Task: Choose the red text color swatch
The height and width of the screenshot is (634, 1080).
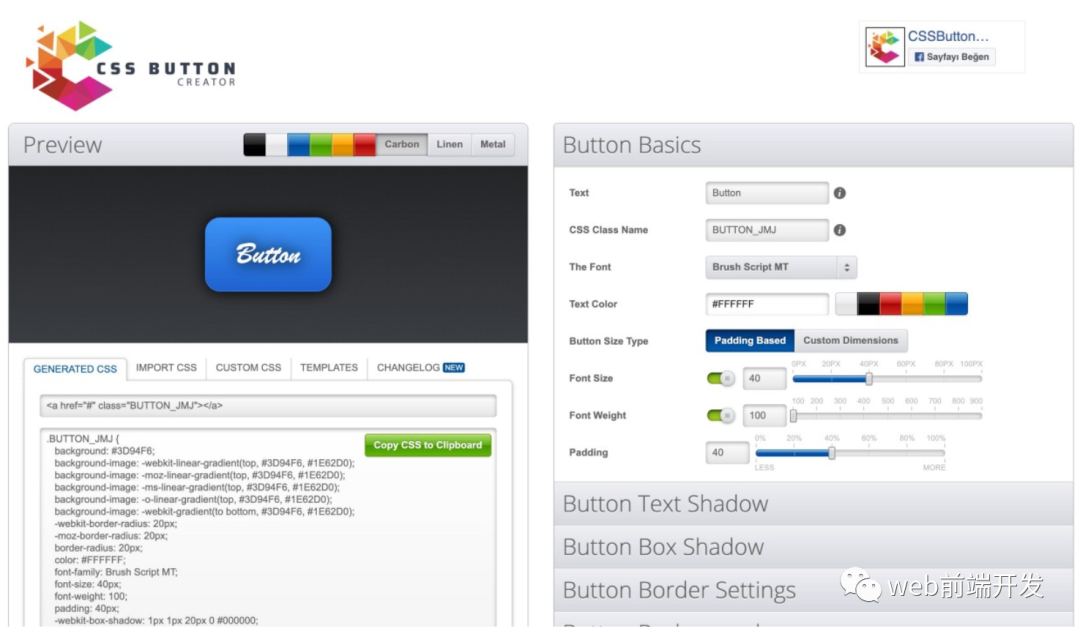Action: click(890, 304)
